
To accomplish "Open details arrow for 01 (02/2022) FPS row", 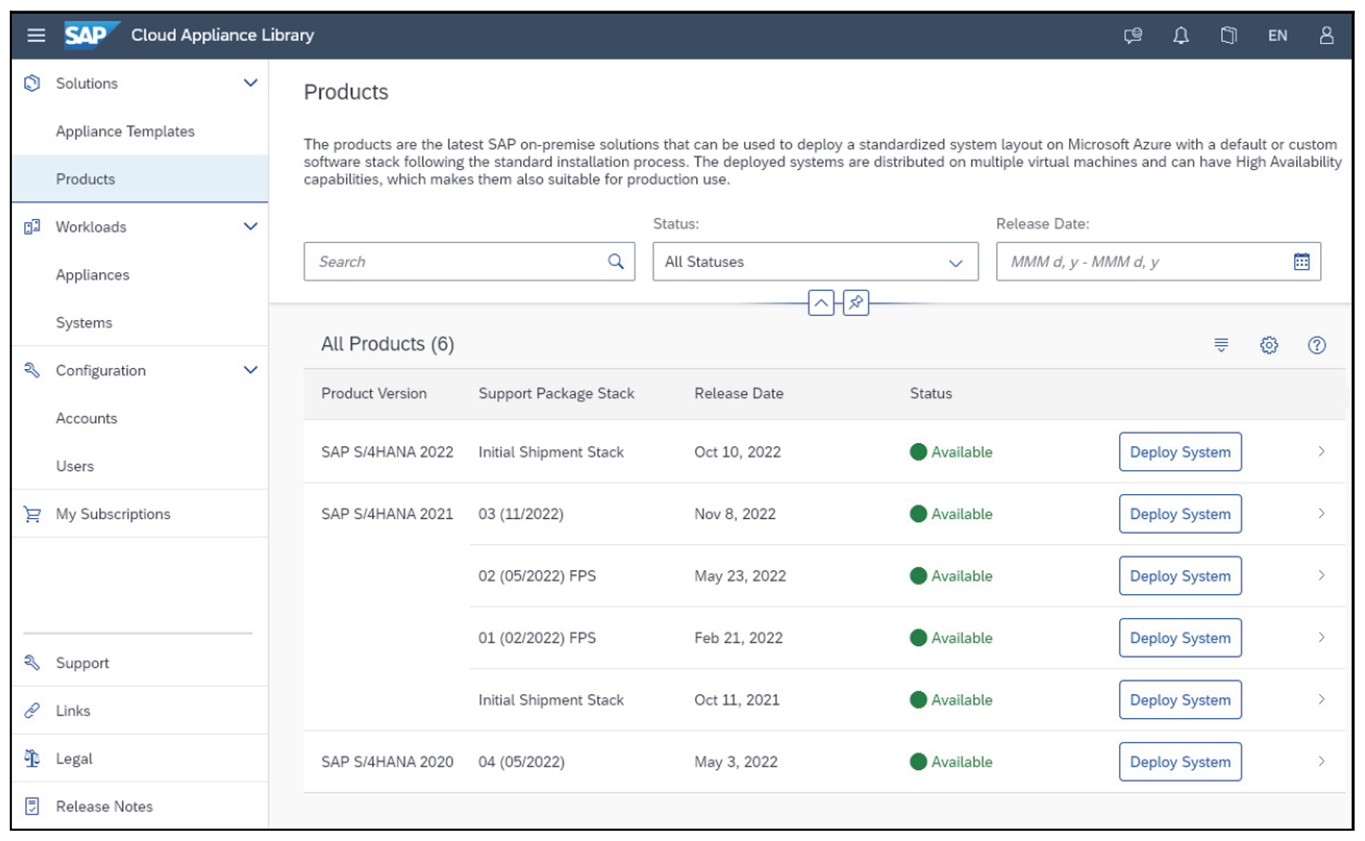I will tap(1321, 638).
